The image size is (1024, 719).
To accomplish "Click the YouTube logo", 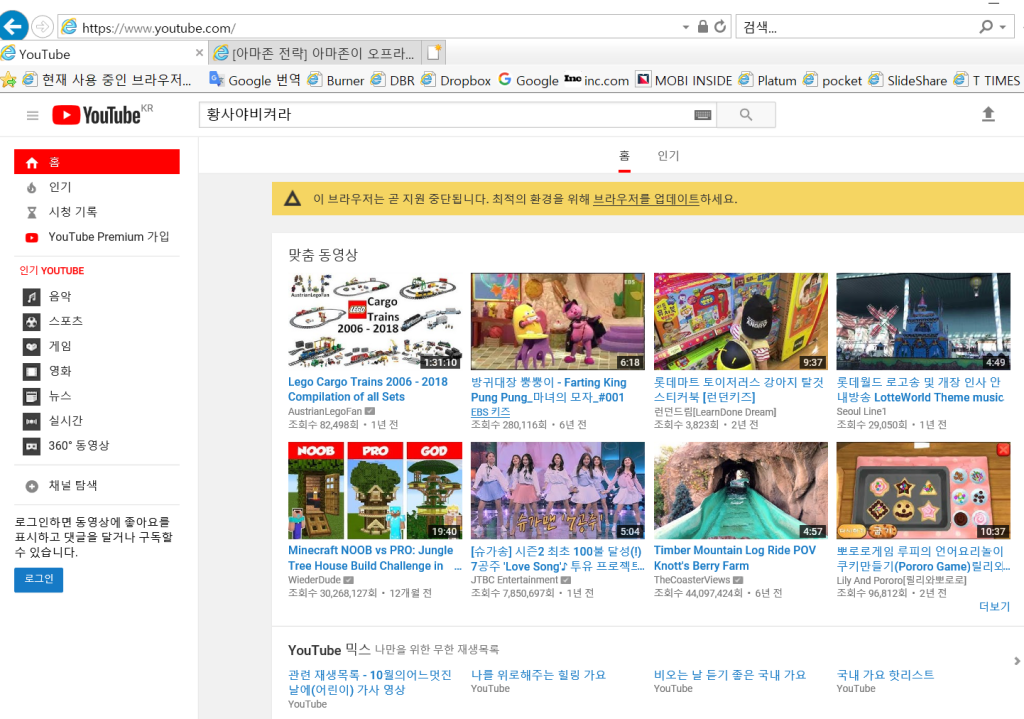I will (x=96, y=116).
